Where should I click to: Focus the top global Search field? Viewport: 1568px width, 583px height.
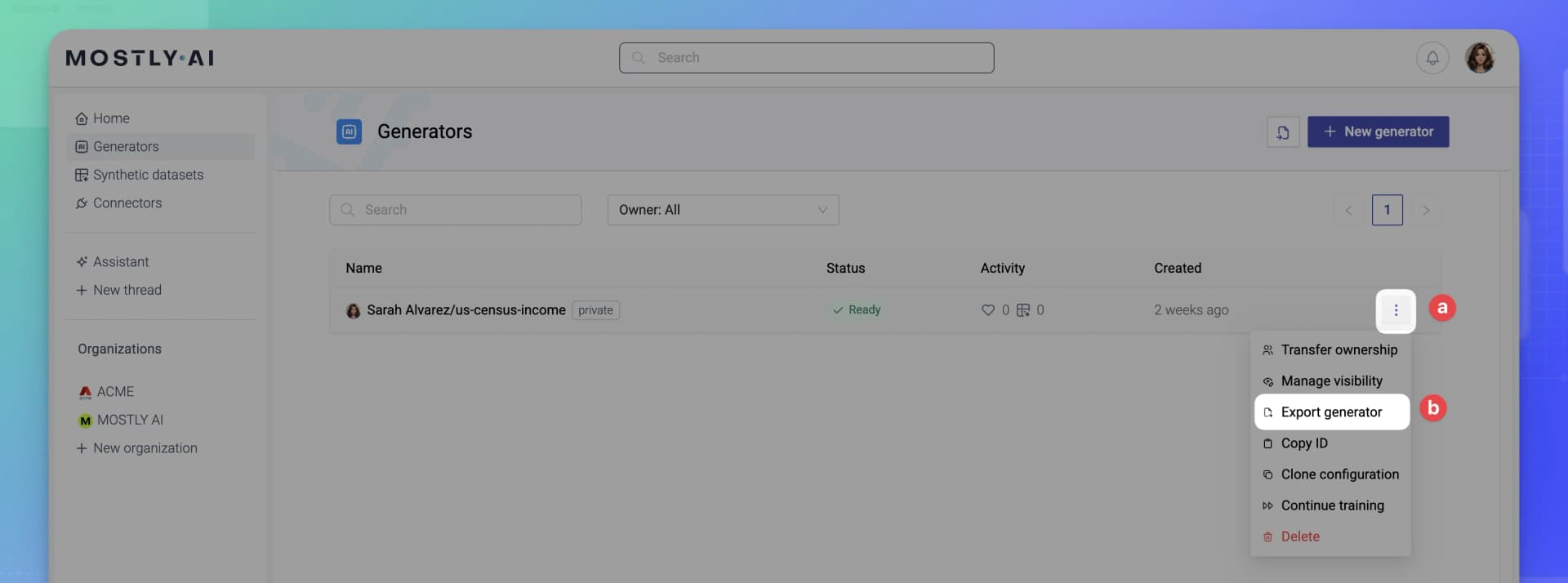click(806, 58)
